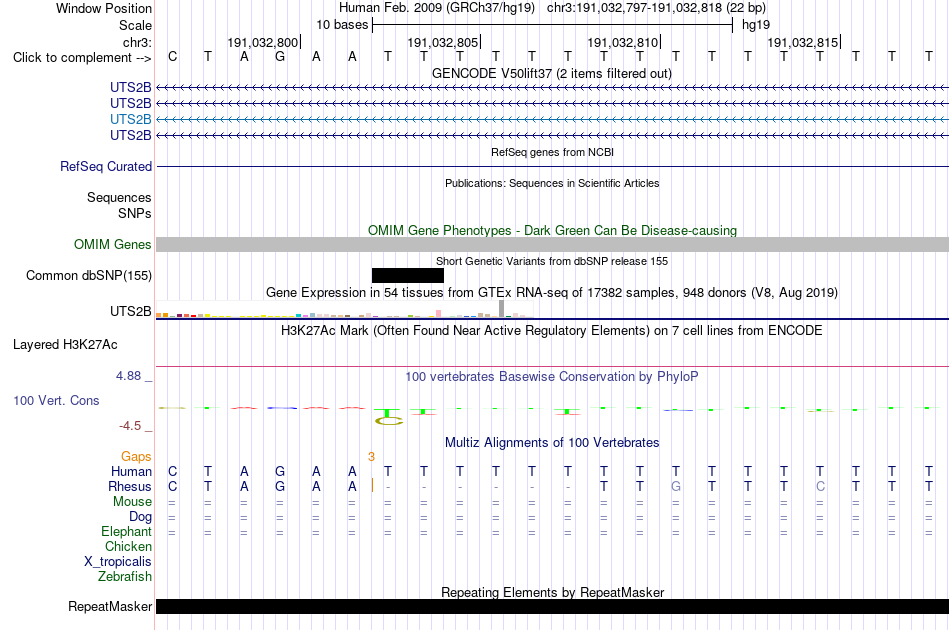
Task: Click base G in the top sequence ruler
Action: (x=280, y=57)
